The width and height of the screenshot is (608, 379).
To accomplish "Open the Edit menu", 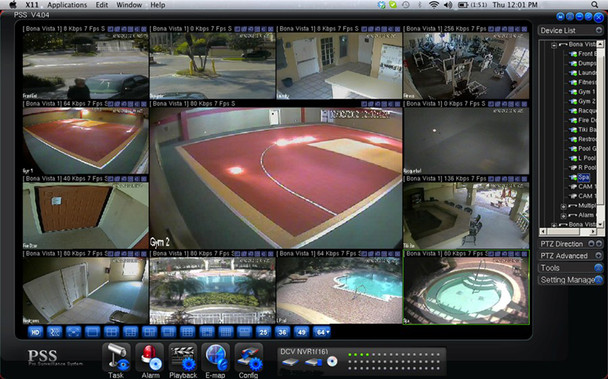I will pyautogui.click(x=102, y=5).
